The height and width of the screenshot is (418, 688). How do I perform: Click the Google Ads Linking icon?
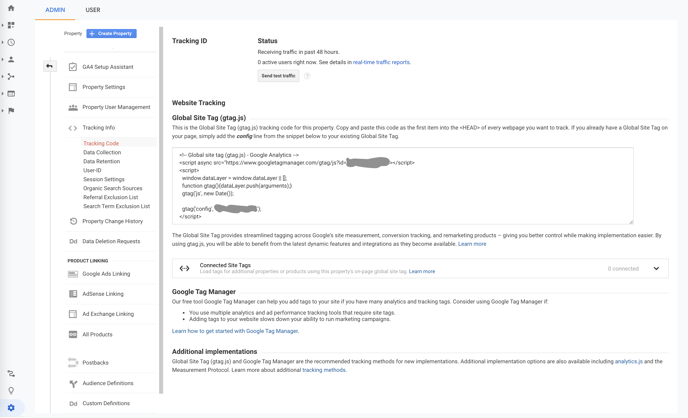73,274
